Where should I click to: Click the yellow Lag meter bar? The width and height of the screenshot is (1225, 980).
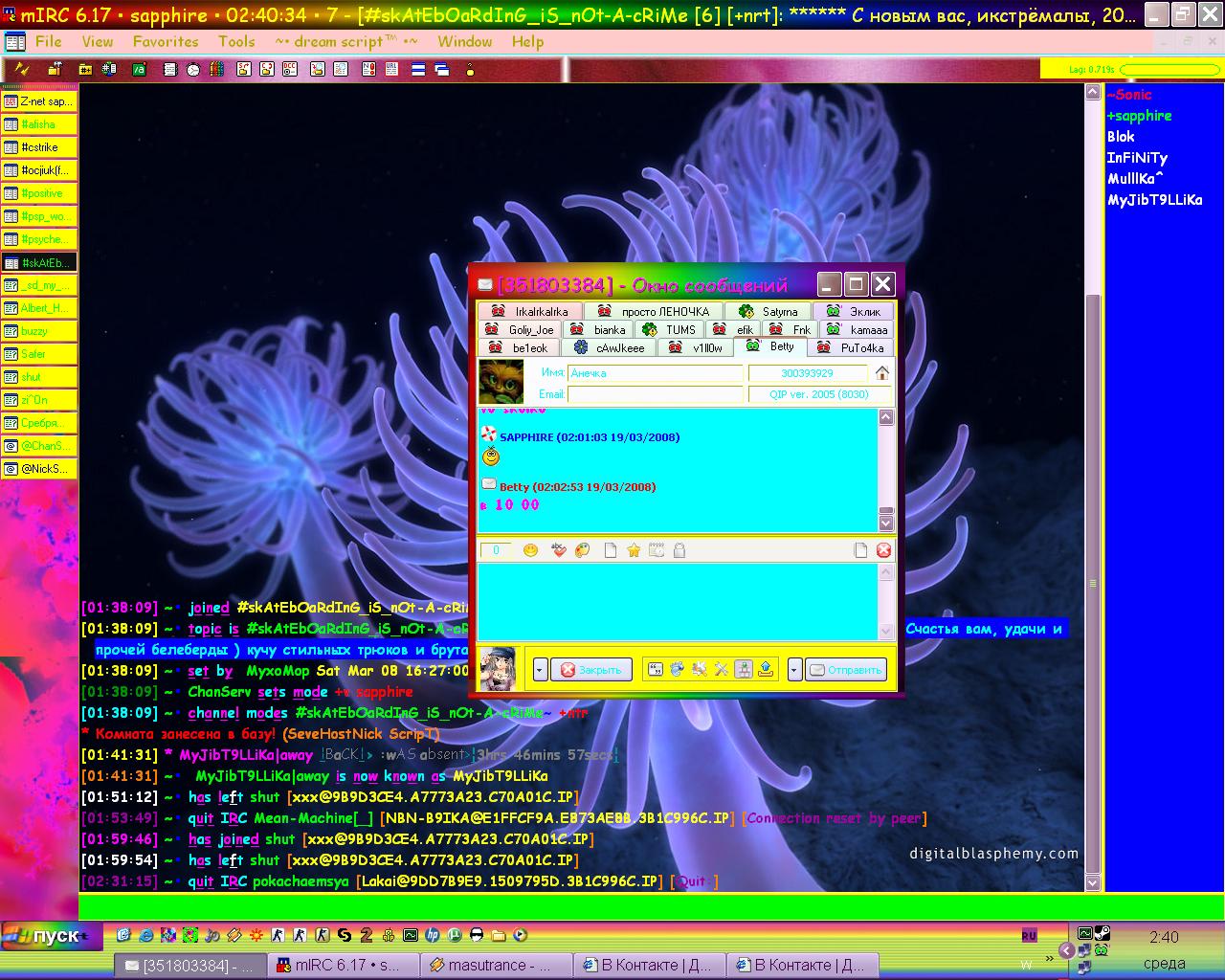coord(1168,69)
